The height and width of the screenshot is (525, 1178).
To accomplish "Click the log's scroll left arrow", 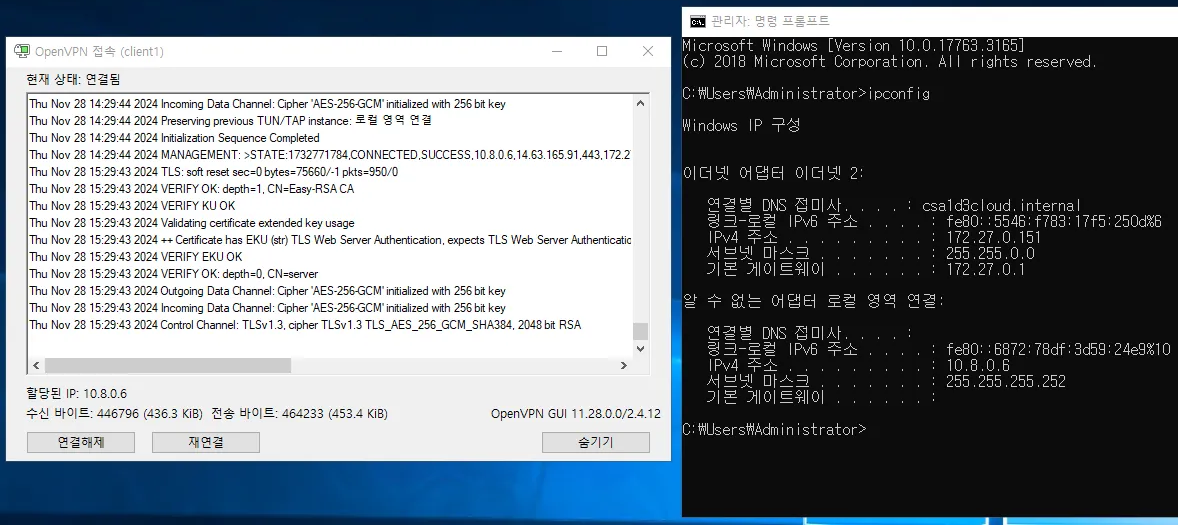I will pyautogui.click(x=35, y=365).
